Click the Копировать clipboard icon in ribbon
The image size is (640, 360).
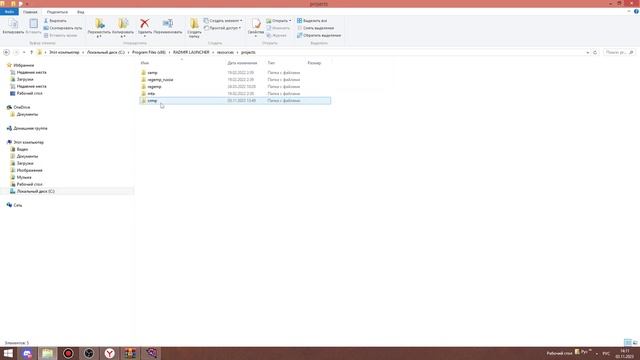[13, 26]
